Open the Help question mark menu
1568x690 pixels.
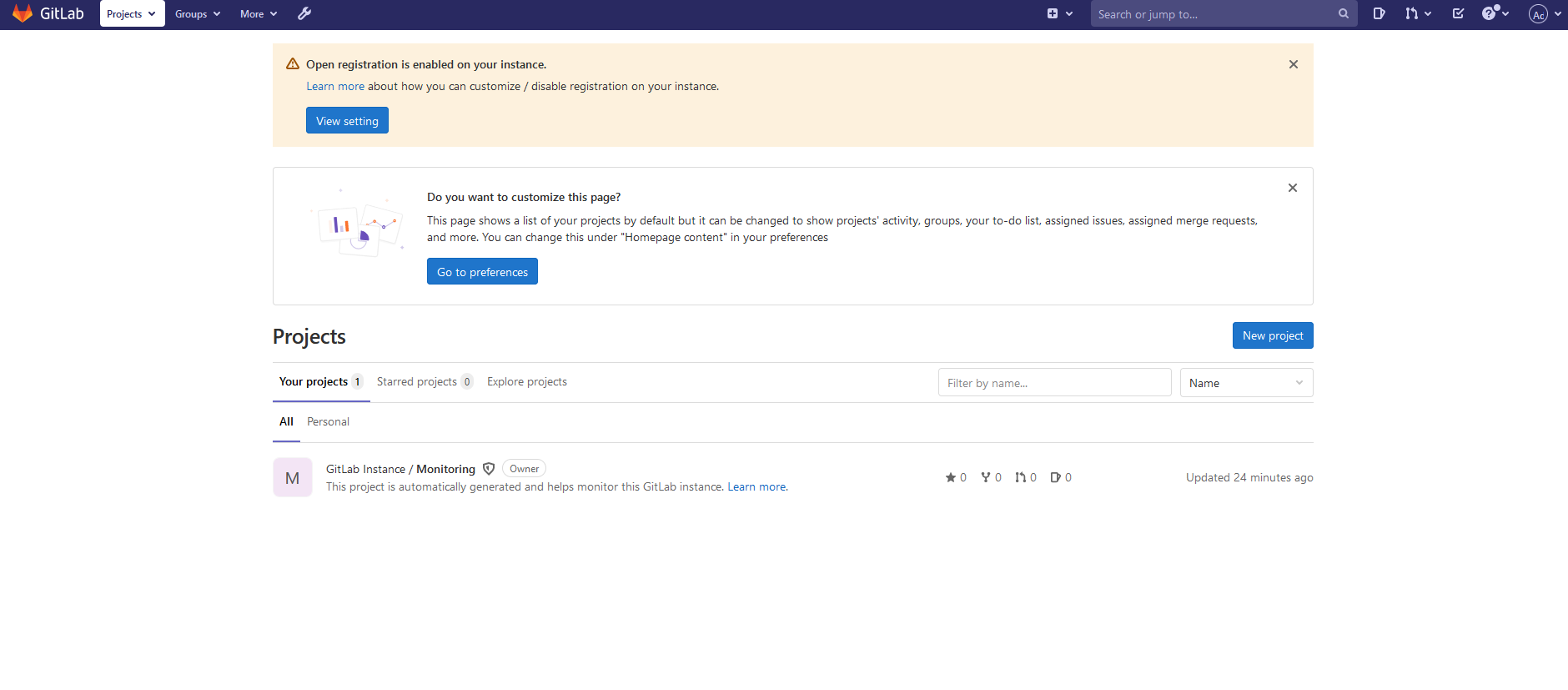click(x=1495, y=13)
